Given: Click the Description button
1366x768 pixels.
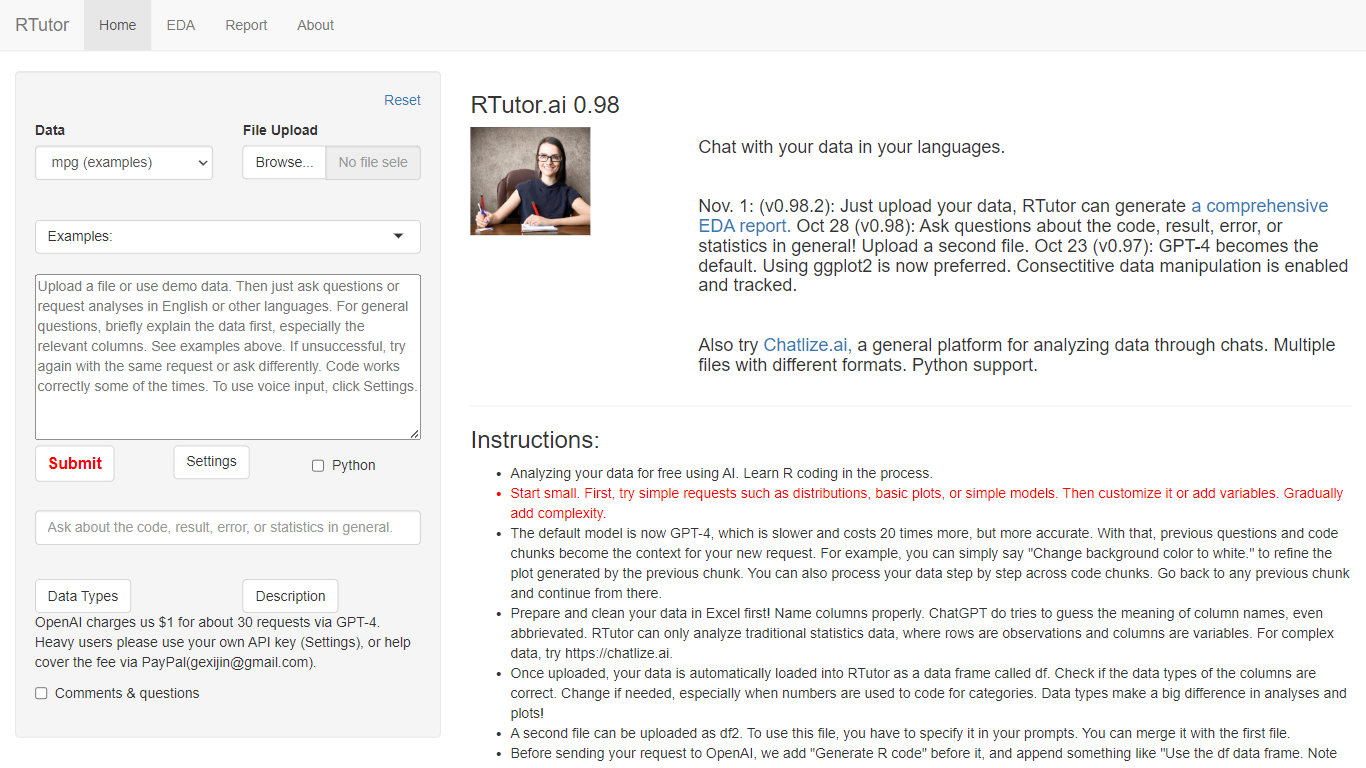Looking at the screenshot, I should click(x=290, y=596).
